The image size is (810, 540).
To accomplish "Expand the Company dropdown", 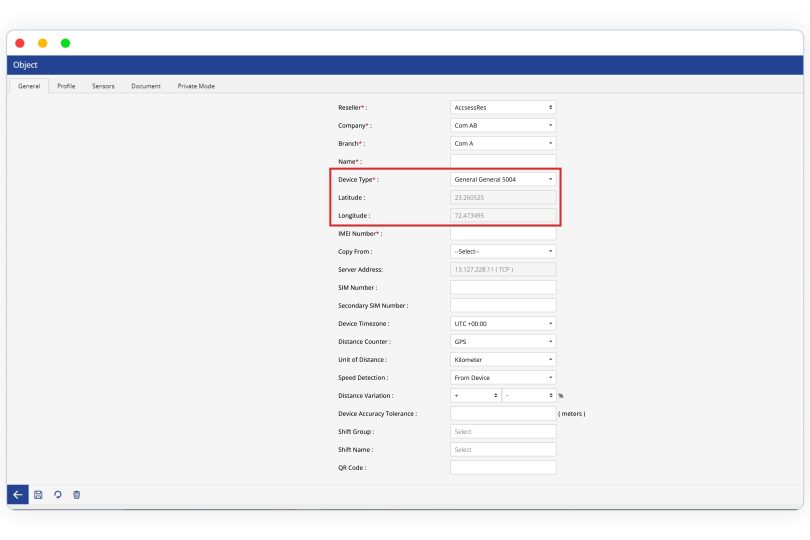I will 503,125.
